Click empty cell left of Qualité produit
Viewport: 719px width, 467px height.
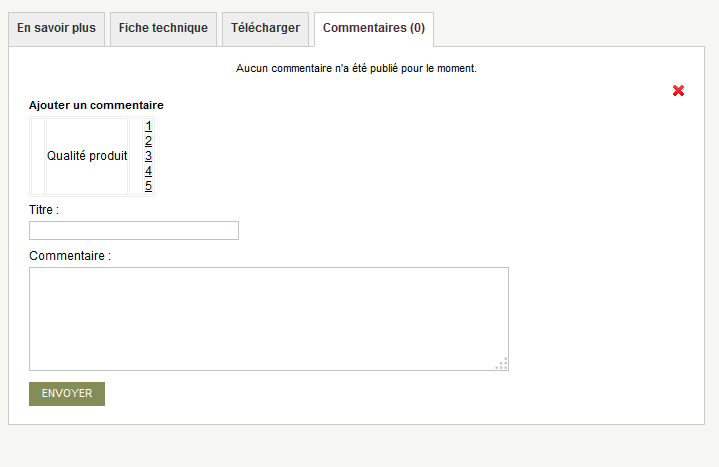coord(38,156)
